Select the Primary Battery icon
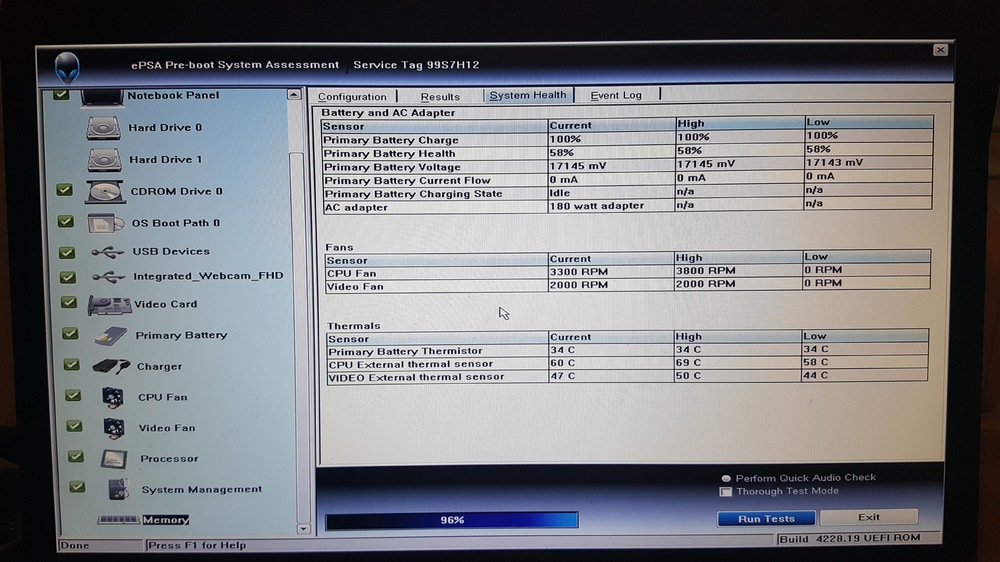Screen dimensions: 1000x562 pos(110,336)
